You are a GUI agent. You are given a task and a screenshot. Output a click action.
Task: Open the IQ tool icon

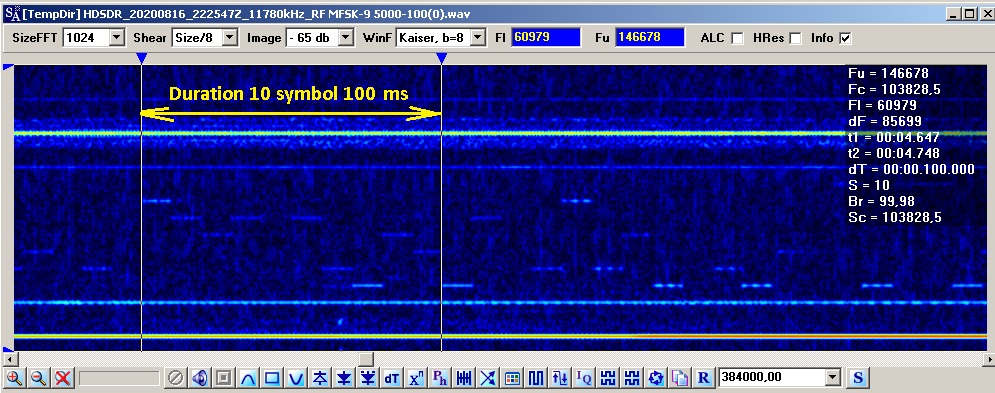click(584, 378)
